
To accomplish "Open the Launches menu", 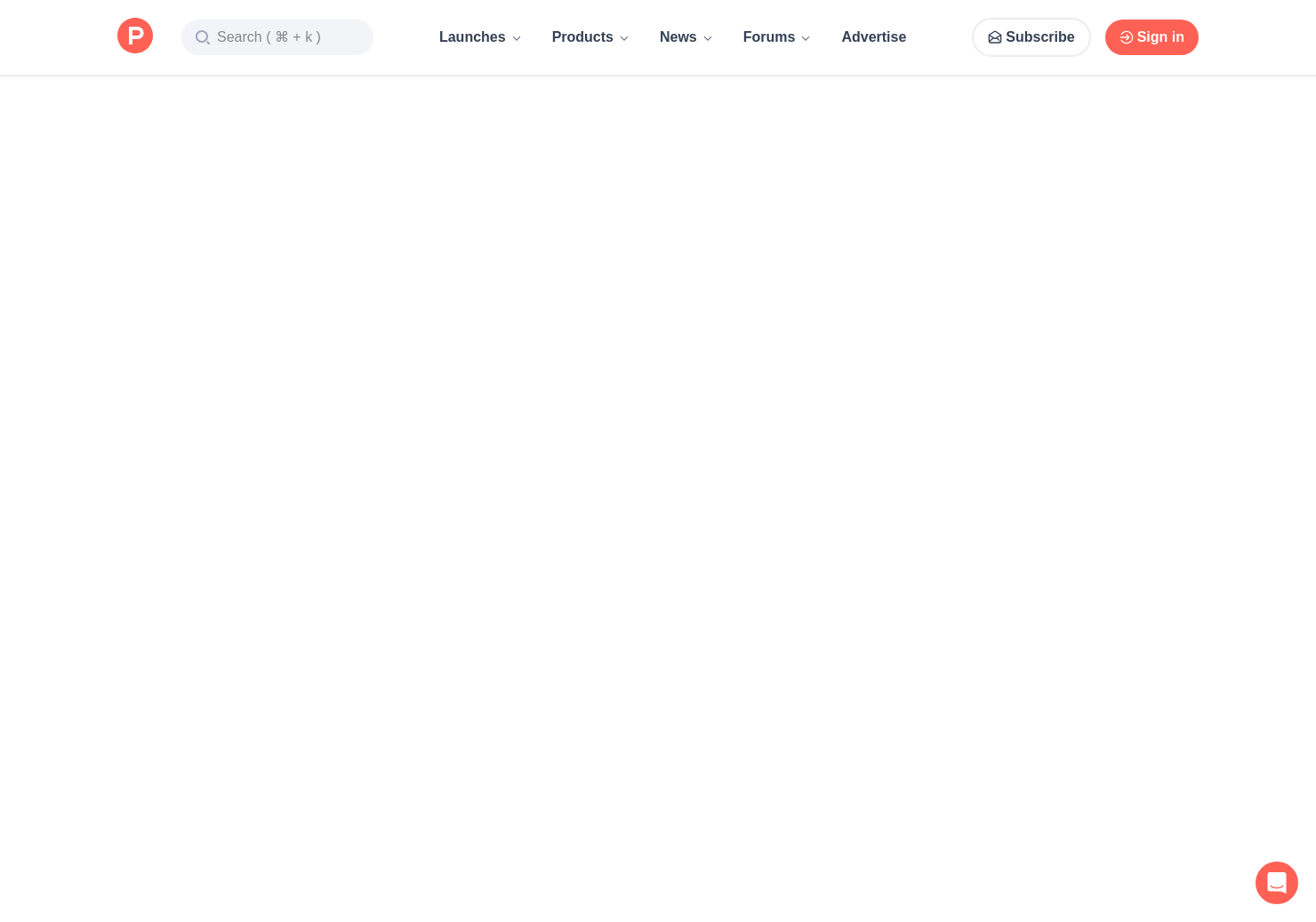I will (x=472, y=37).
